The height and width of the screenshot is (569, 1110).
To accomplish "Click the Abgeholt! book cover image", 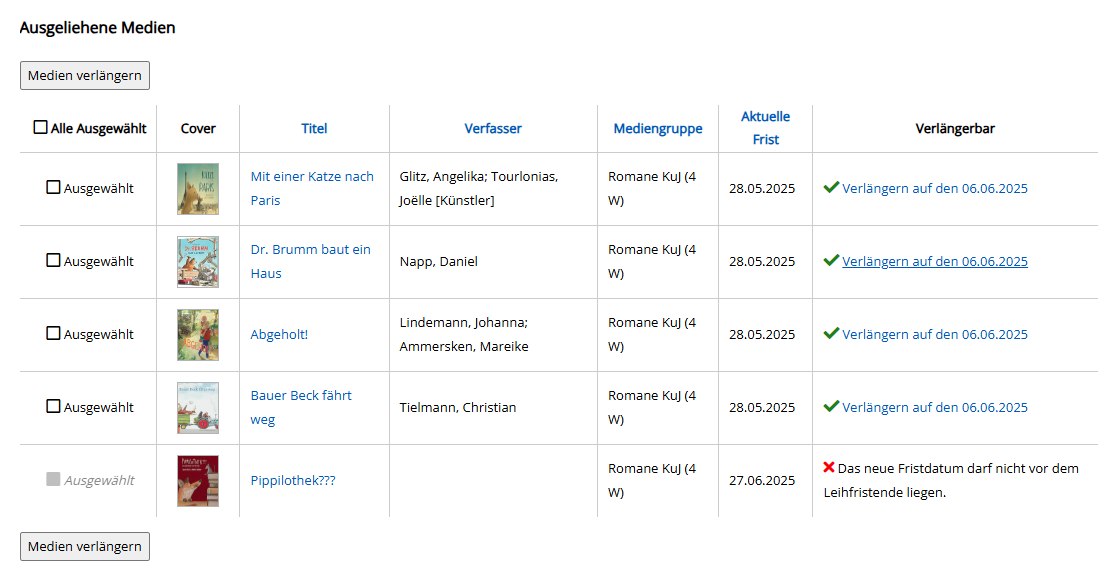I will click(198, 335).
